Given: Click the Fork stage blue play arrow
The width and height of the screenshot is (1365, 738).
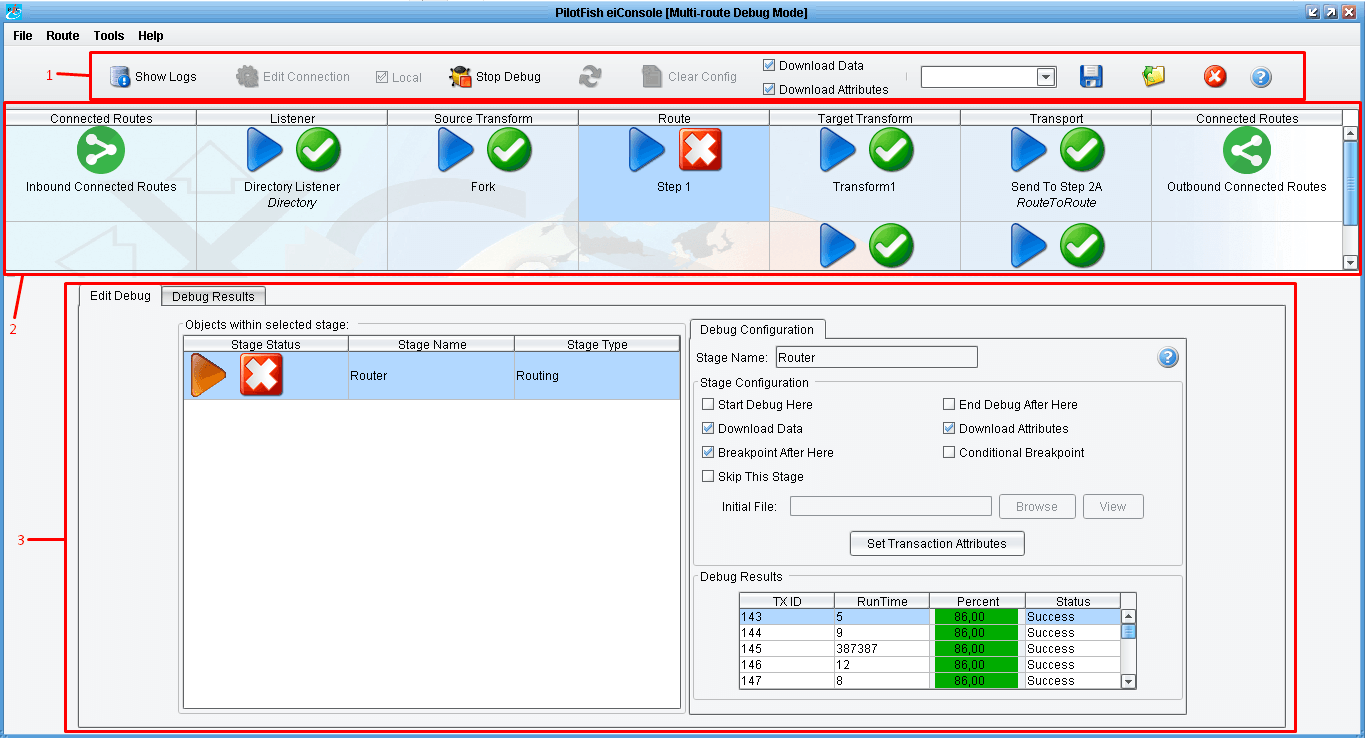Looking at the screenshot, I should coord(456,151).
